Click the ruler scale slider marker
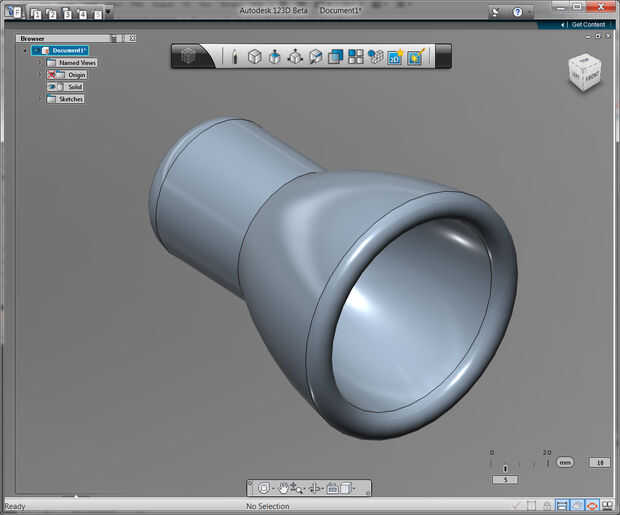The width and height of the screenshot is (620, 515). (505, 468)
